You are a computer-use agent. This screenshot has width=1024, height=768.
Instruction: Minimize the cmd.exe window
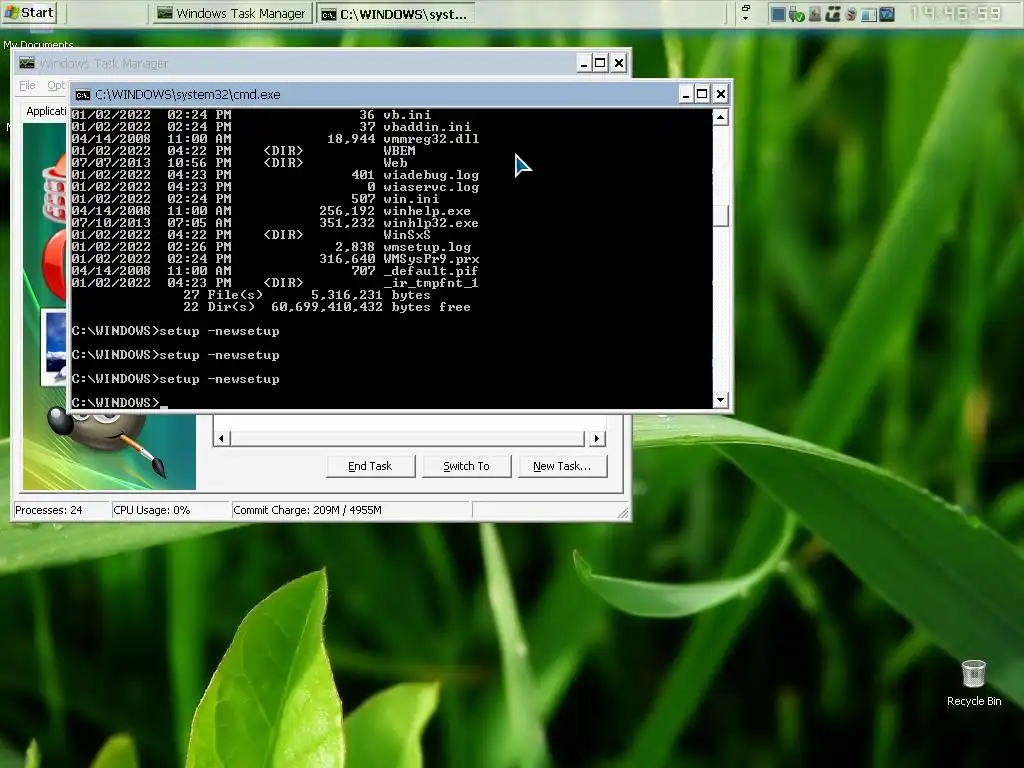685,94
